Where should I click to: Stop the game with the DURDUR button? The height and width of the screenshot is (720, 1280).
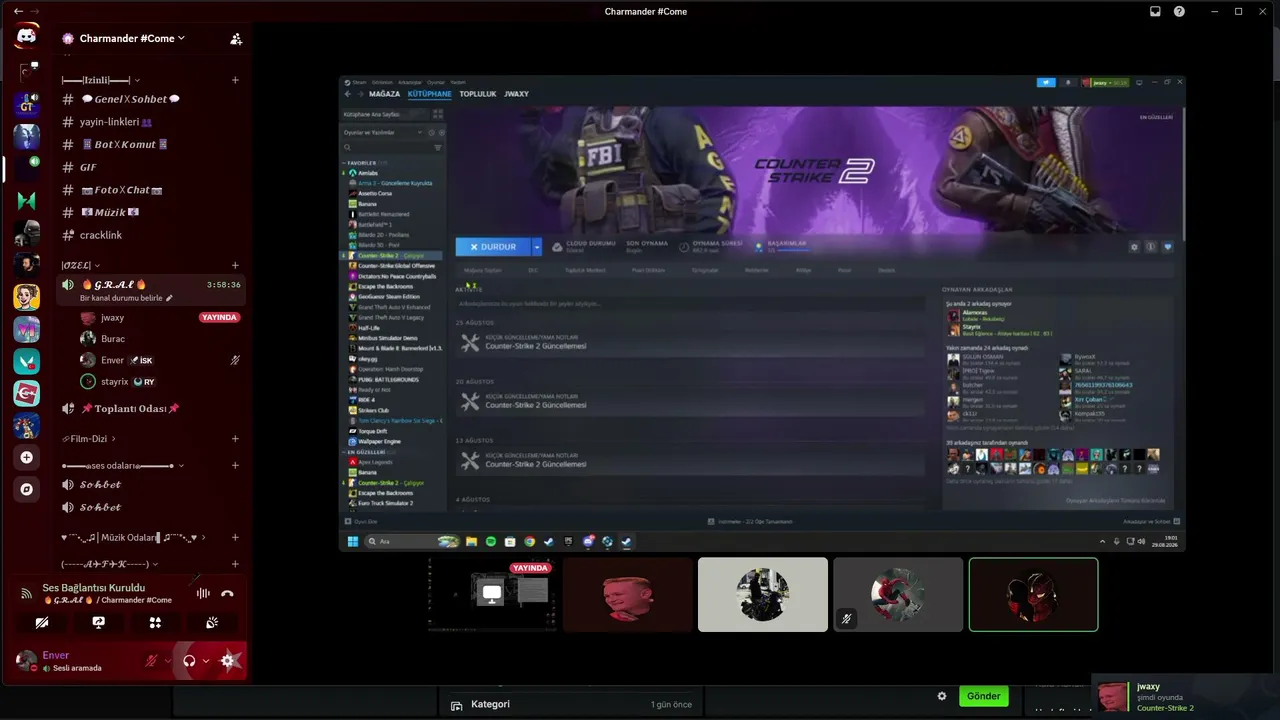tap(493, 246)
